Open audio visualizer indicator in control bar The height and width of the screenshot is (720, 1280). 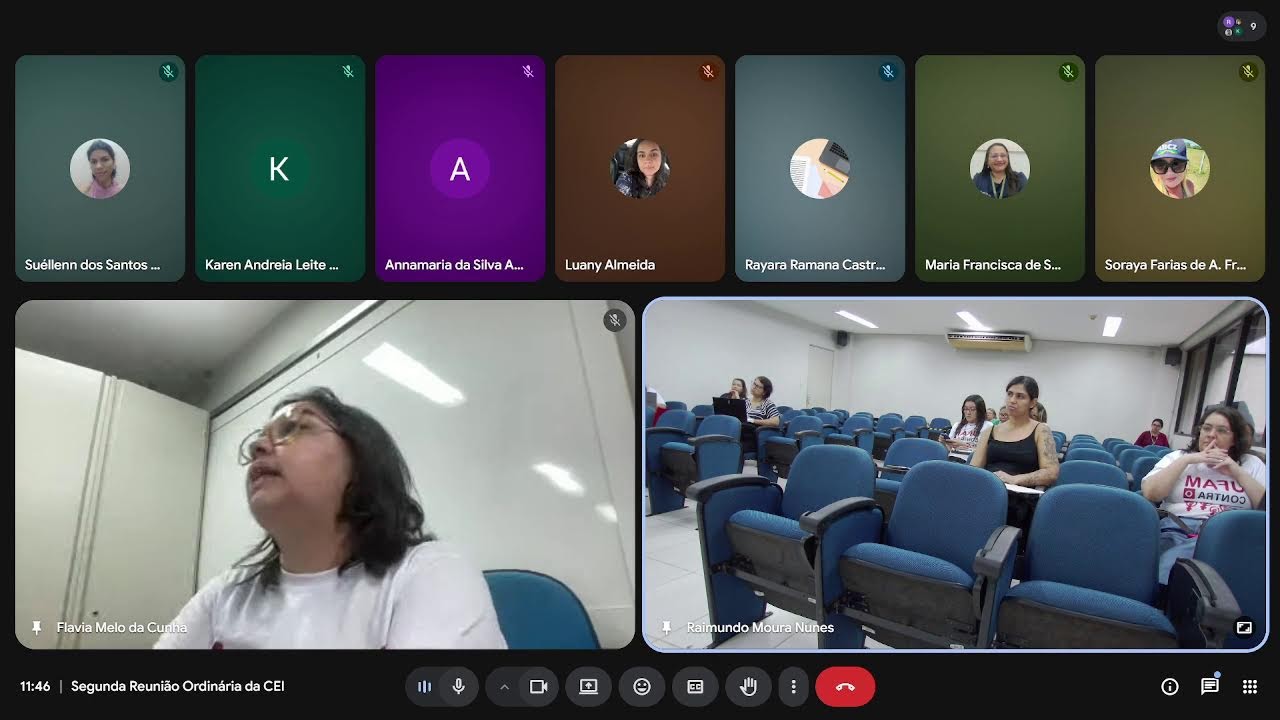tap(424, 687)
